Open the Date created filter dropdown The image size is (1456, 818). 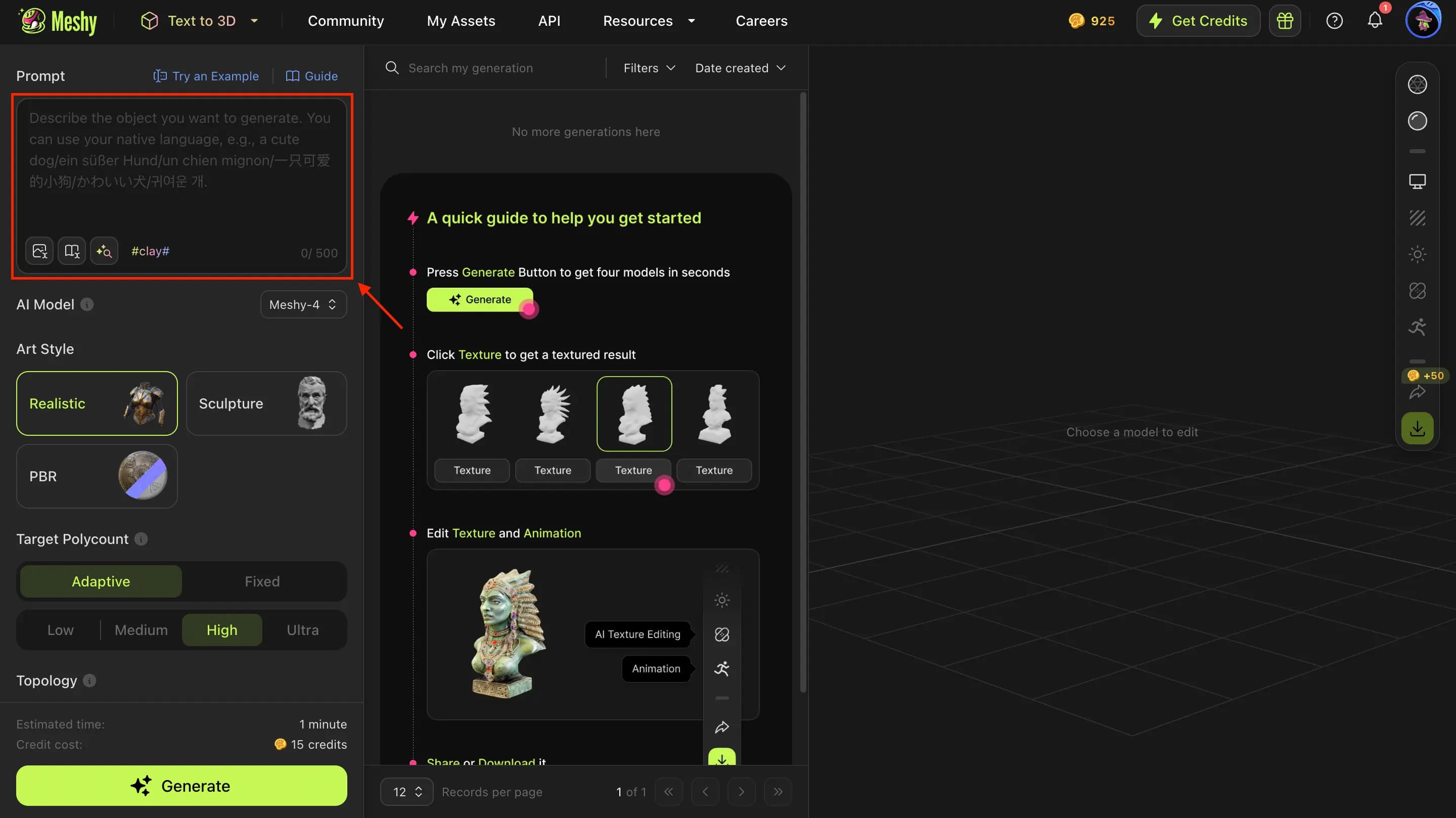point(739,67)
